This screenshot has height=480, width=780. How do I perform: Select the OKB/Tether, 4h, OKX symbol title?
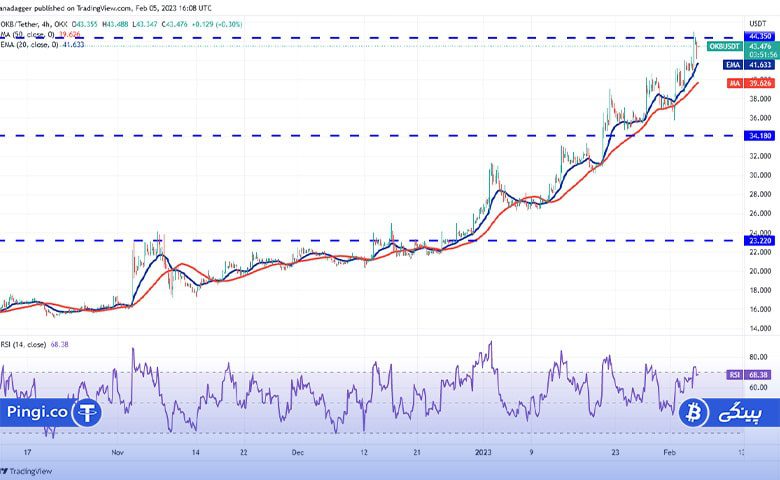(x=34, y=24)
